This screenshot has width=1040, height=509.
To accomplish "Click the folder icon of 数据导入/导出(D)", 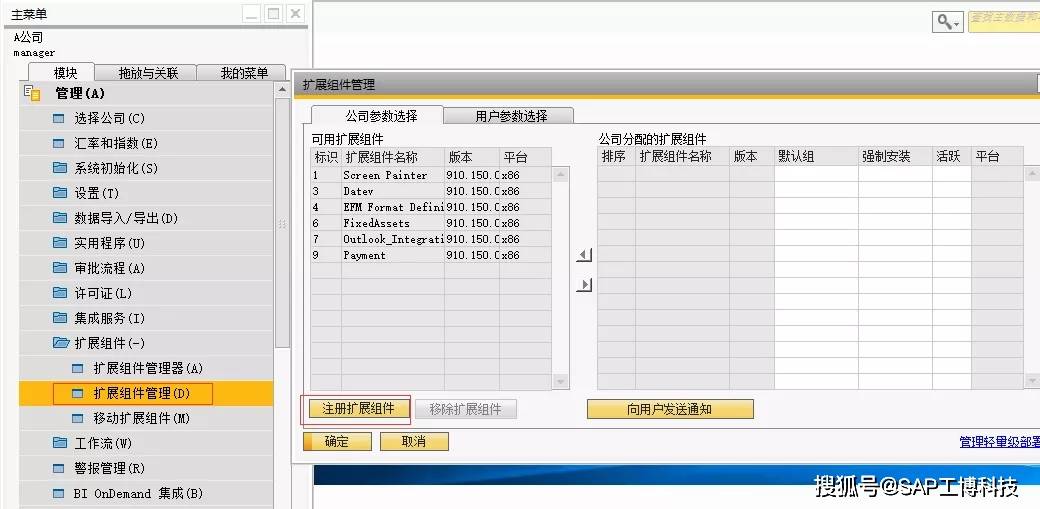I will pyautogui.click(x=60, y=218).
